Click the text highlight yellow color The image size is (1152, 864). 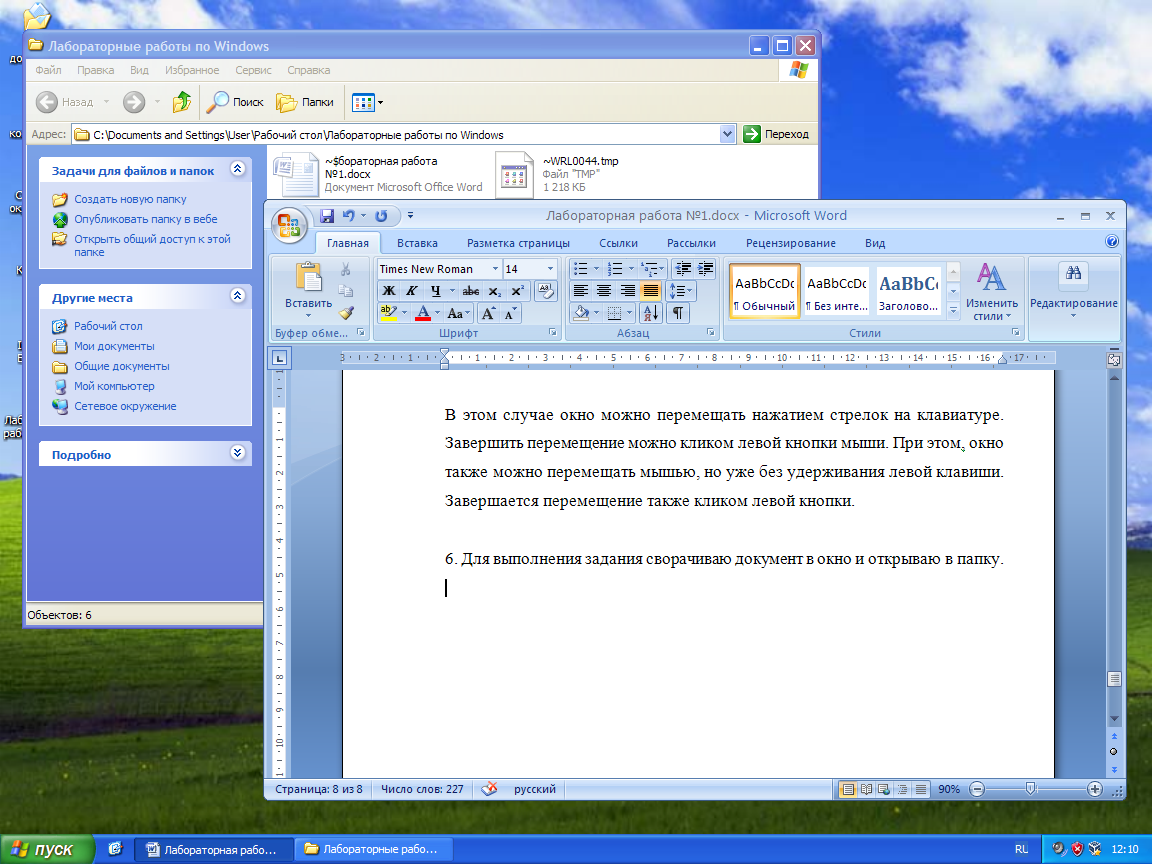389,314
